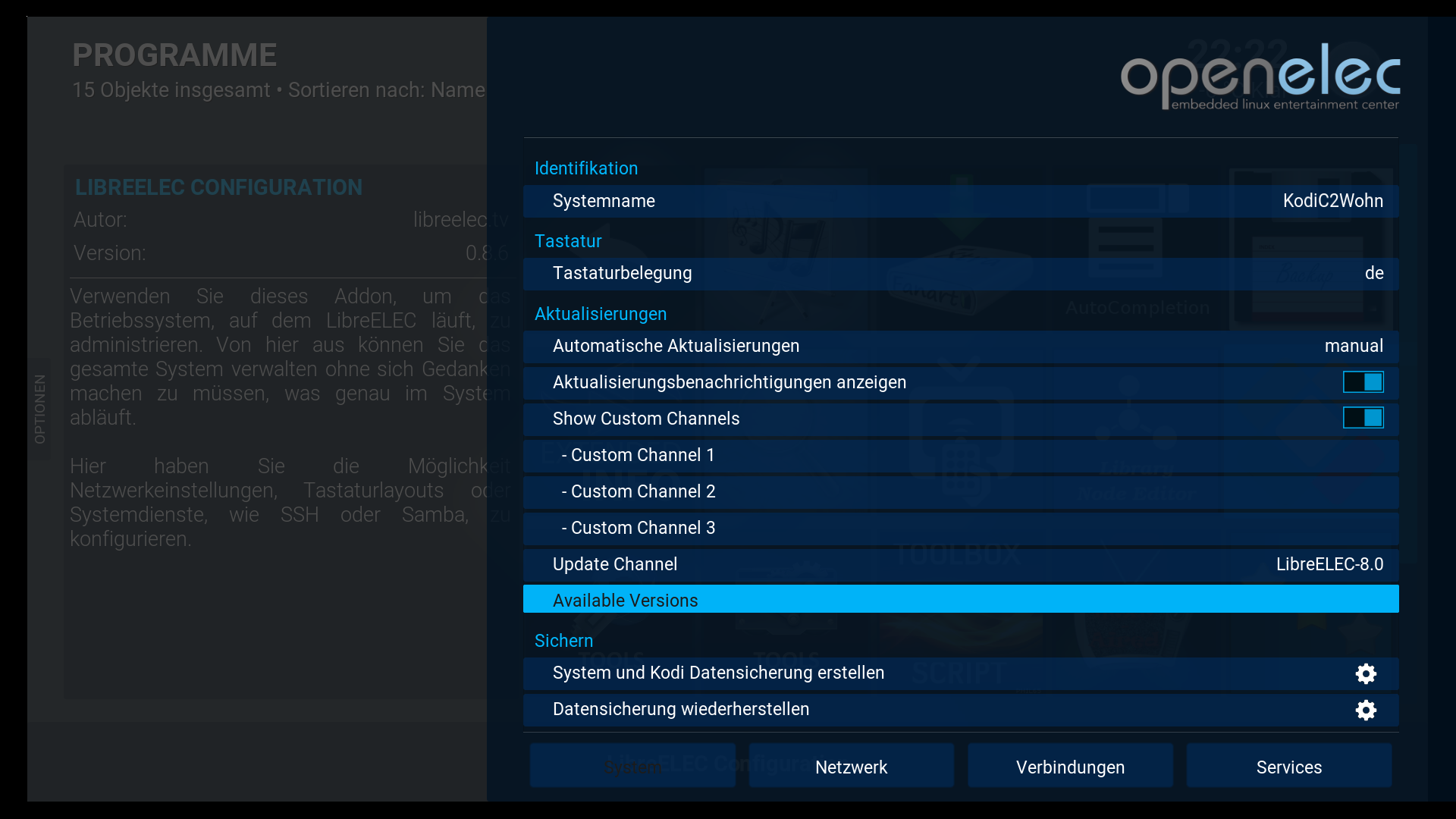Select Datensicherung wiederherstellen row
Image resolution: width=1456 pixels, height=819 pixels.
[x=961, y=710]
